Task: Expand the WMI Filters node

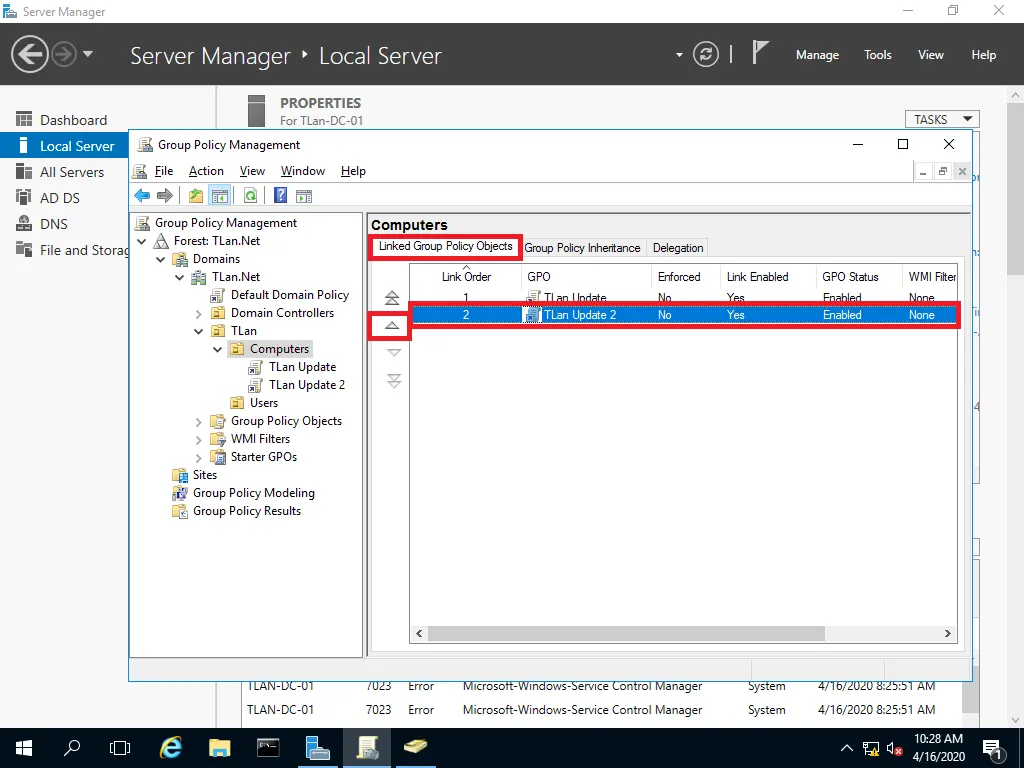Action: 199,440
